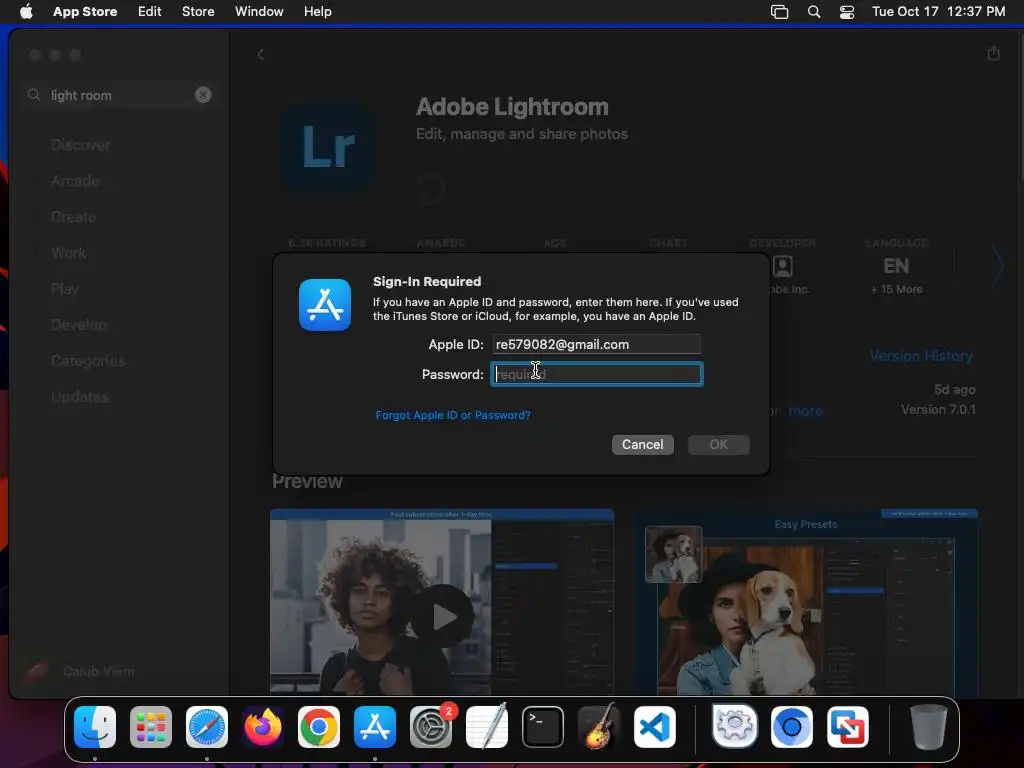Click the Adobe Lightroom Lr app icon

[328, 148]
